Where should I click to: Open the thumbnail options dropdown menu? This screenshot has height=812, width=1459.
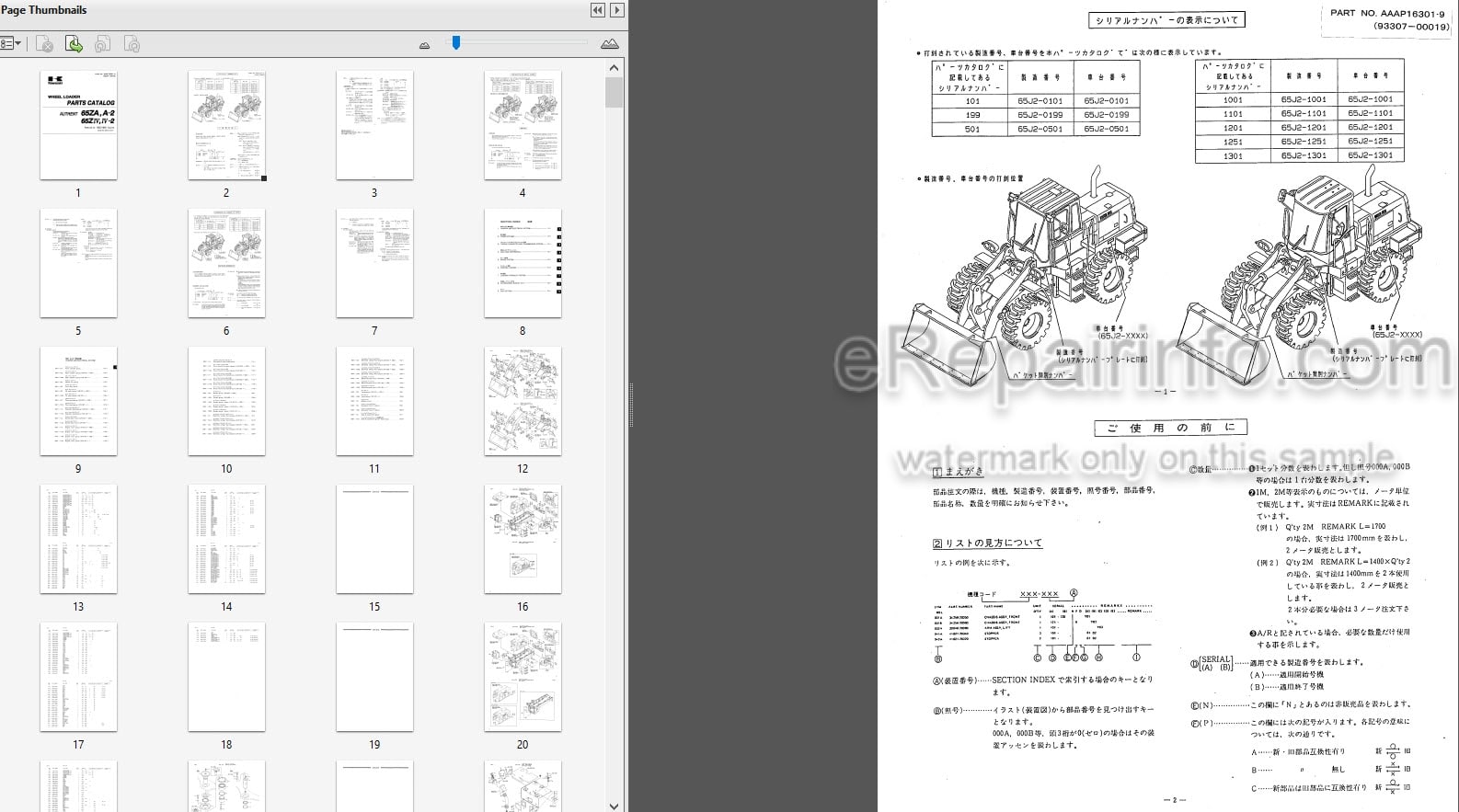(x=11, y=43)
